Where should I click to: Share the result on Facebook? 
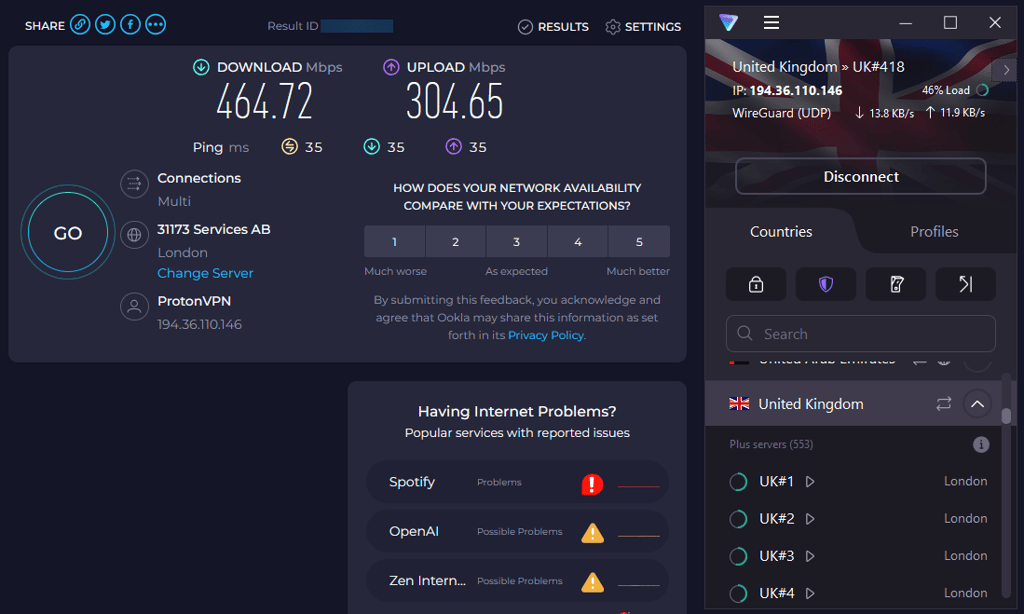tap(131, 25)
